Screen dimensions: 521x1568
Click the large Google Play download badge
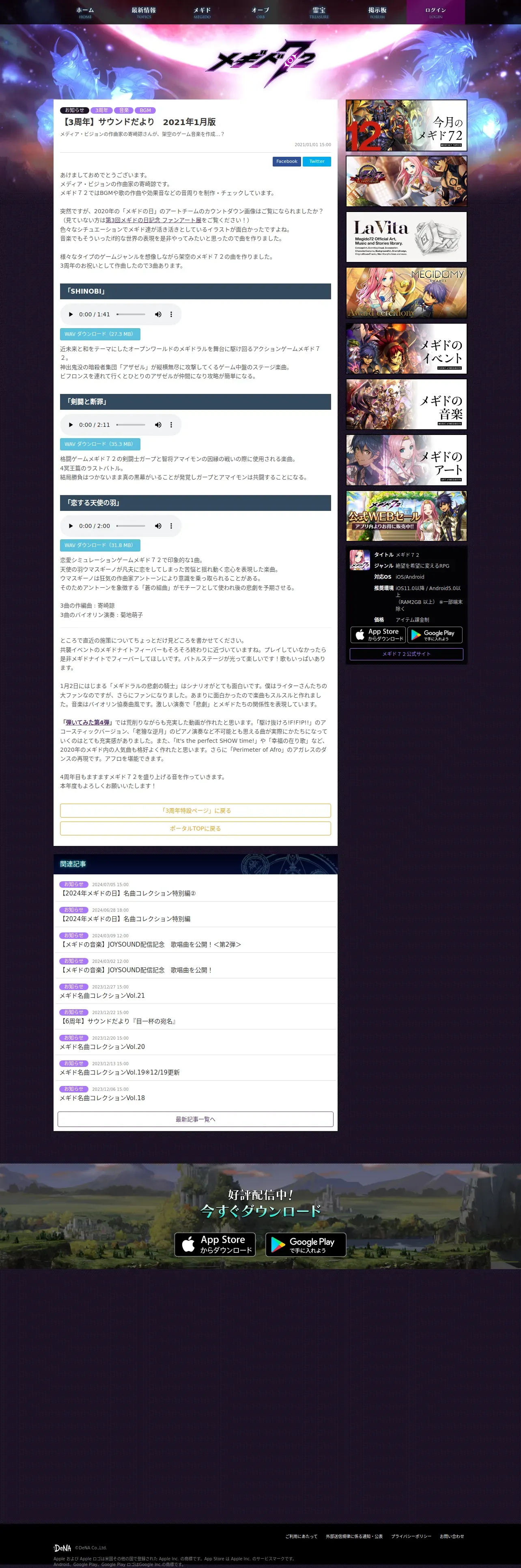coord(306,1244)
